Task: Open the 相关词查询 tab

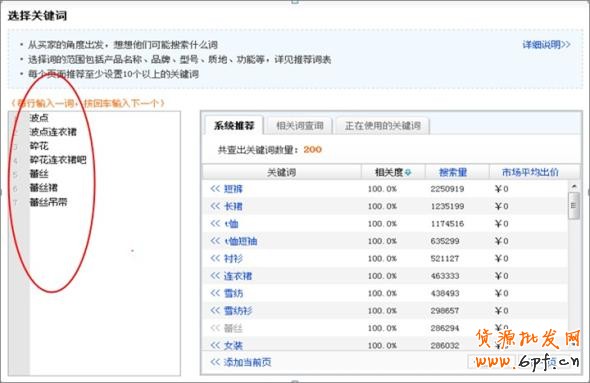Action: coord(300,126)
